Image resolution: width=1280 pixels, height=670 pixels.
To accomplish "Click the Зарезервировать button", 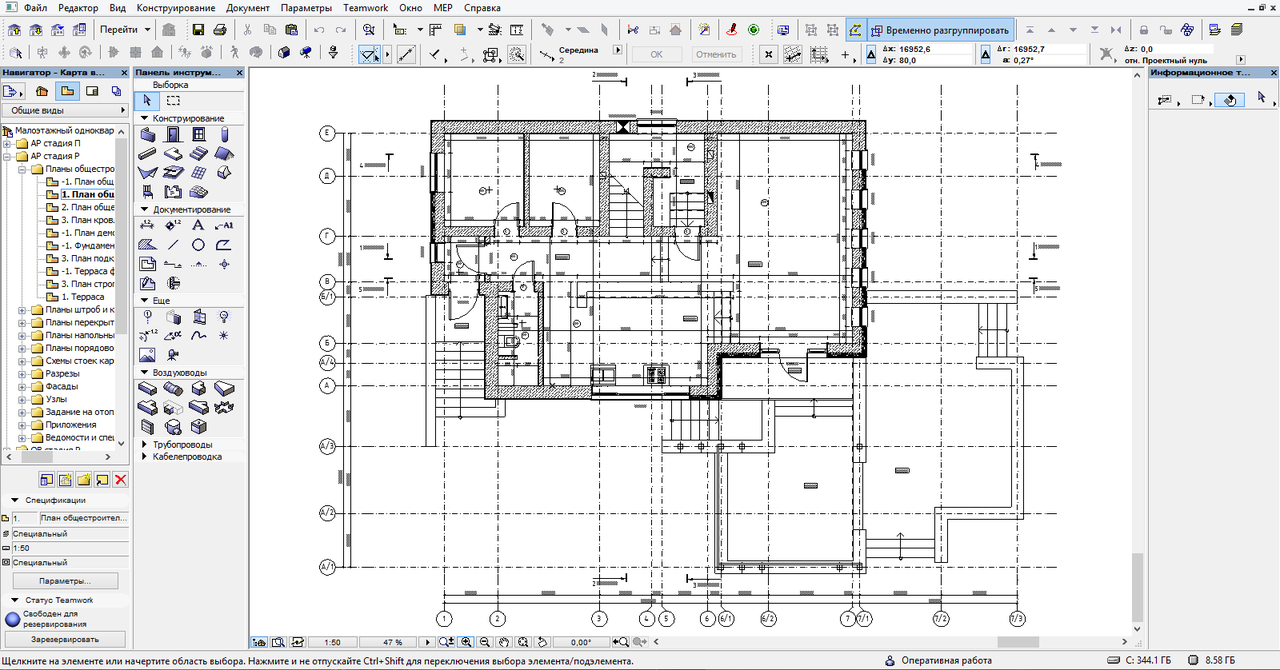I will tap(65, 638).
